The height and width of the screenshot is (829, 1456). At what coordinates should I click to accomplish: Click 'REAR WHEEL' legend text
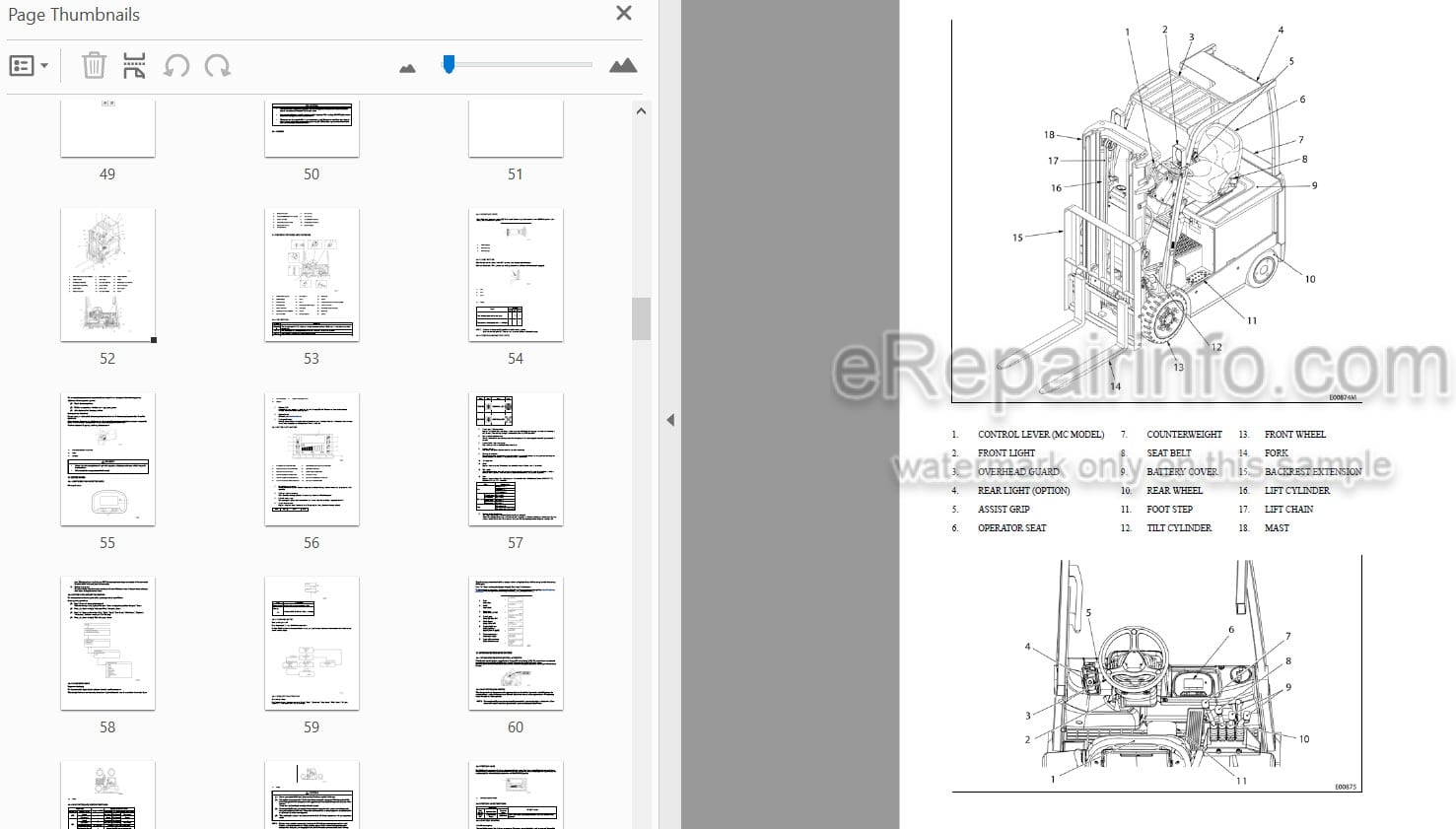pos(1174,491)
